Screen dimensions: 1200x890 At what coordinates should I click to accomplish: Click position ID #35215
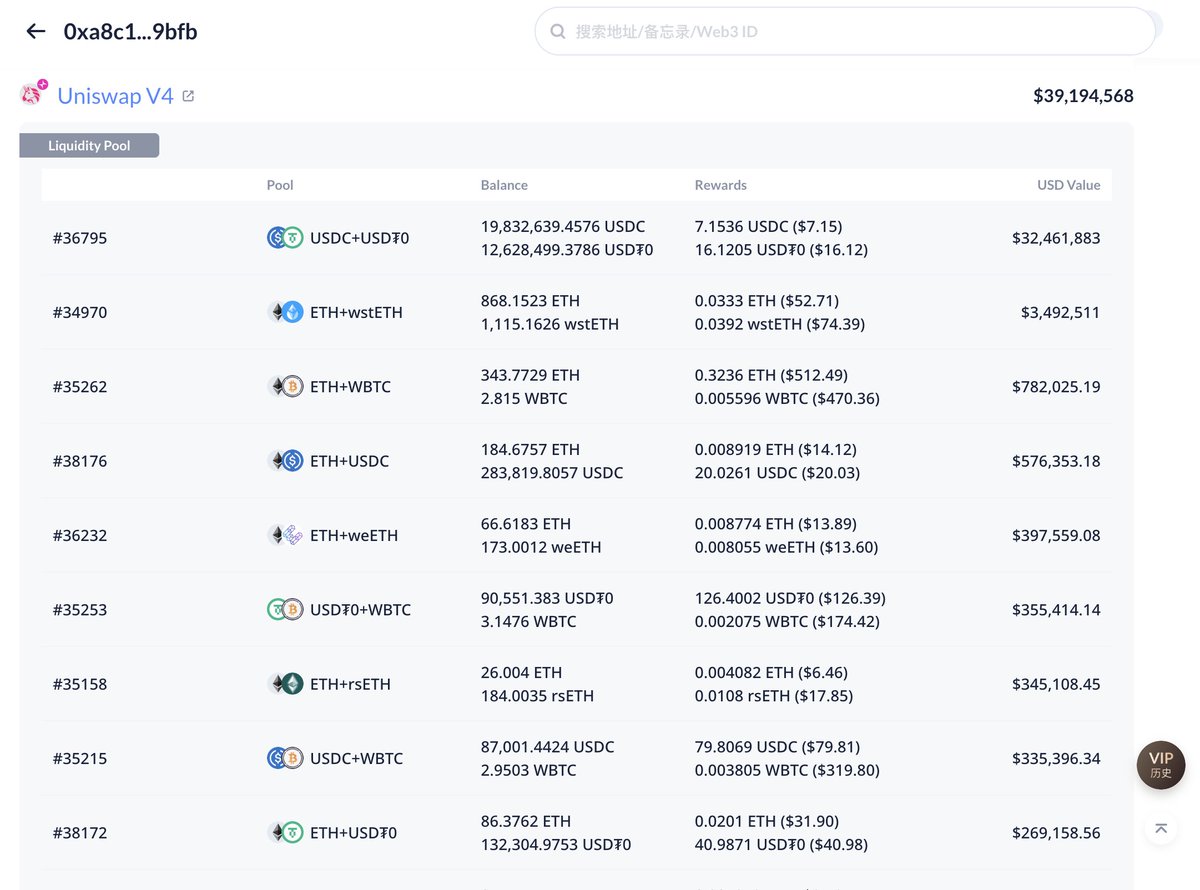(80, 758)
